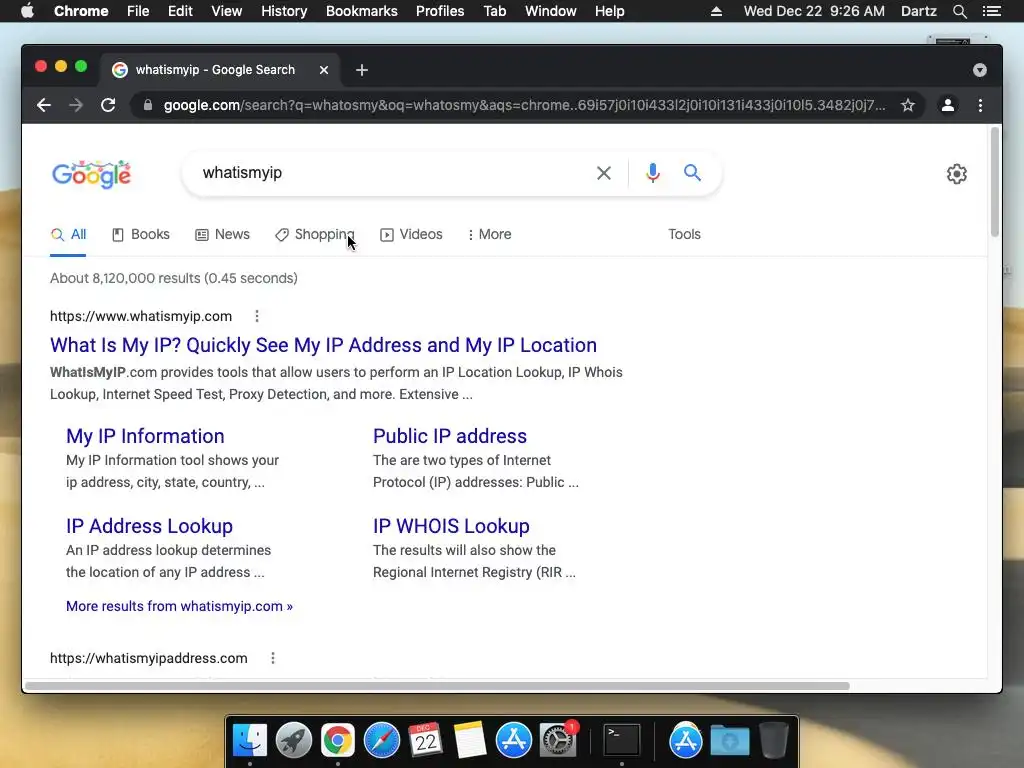1024x768 pixels.
Task: Open the tab search dropdown arrow
Action: click(x=980, y=70)
